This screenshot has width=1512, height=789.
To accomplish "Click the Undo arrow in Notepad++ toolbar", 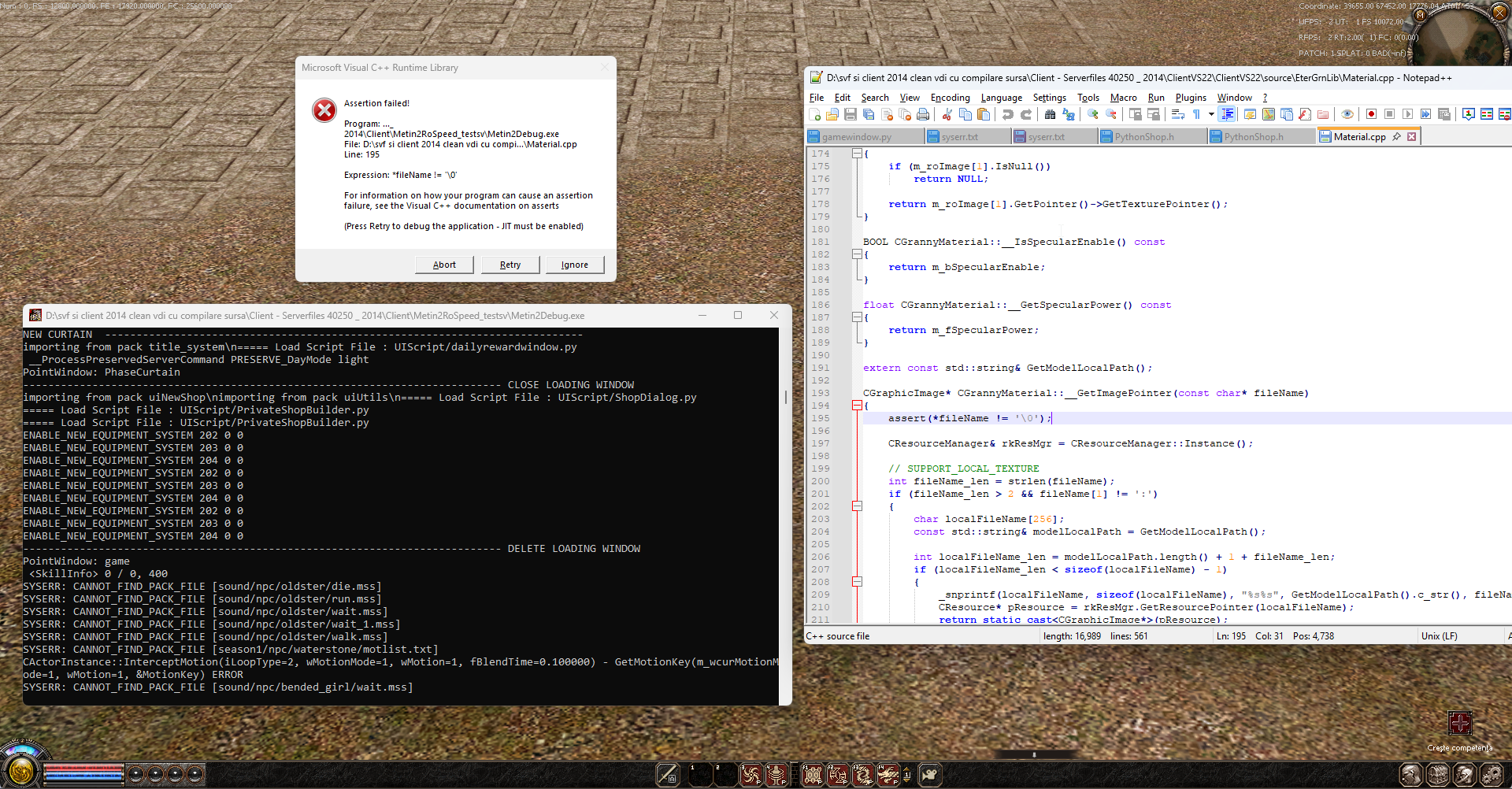I will tap(1008, 114).
